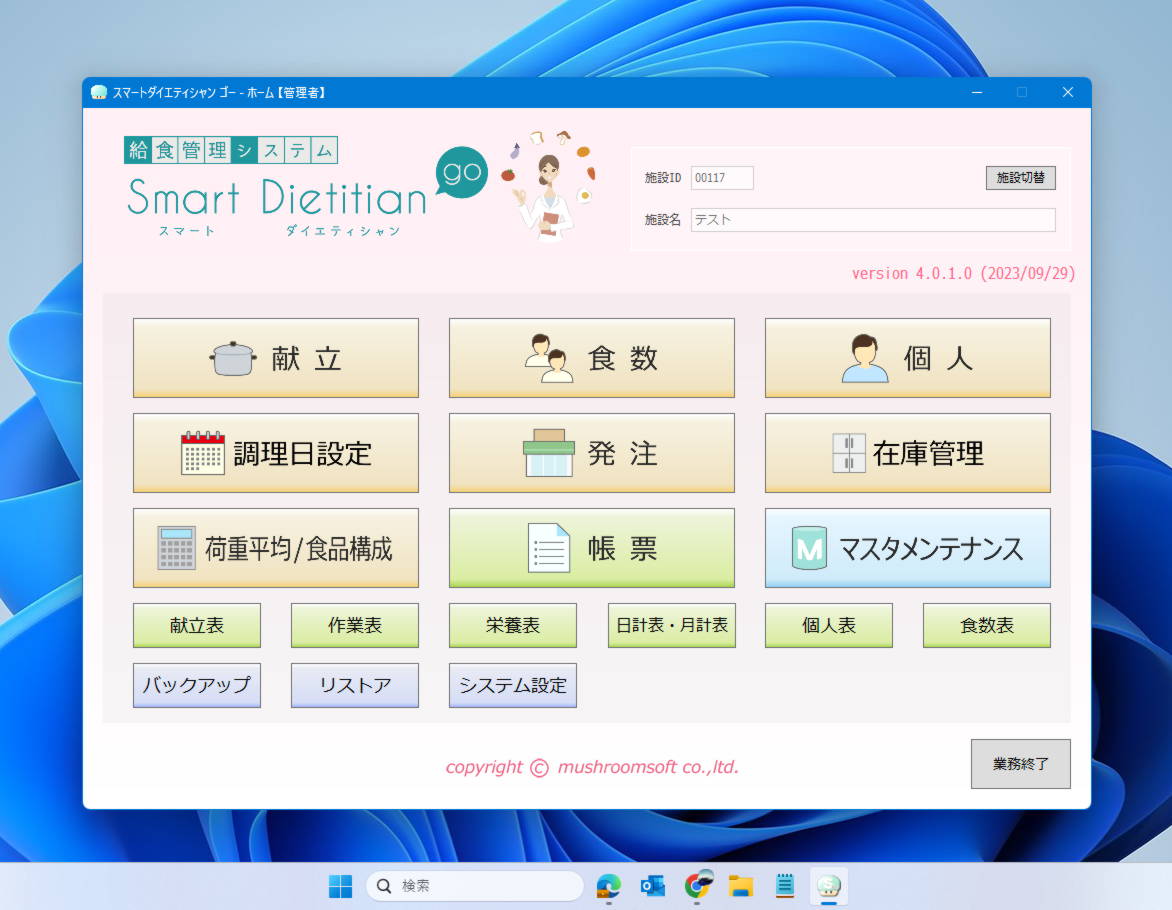Screen dimensions: 1172x910
Task: Click the copyright mushroomsoft co.,ltd. text
Action: (592, 767)
